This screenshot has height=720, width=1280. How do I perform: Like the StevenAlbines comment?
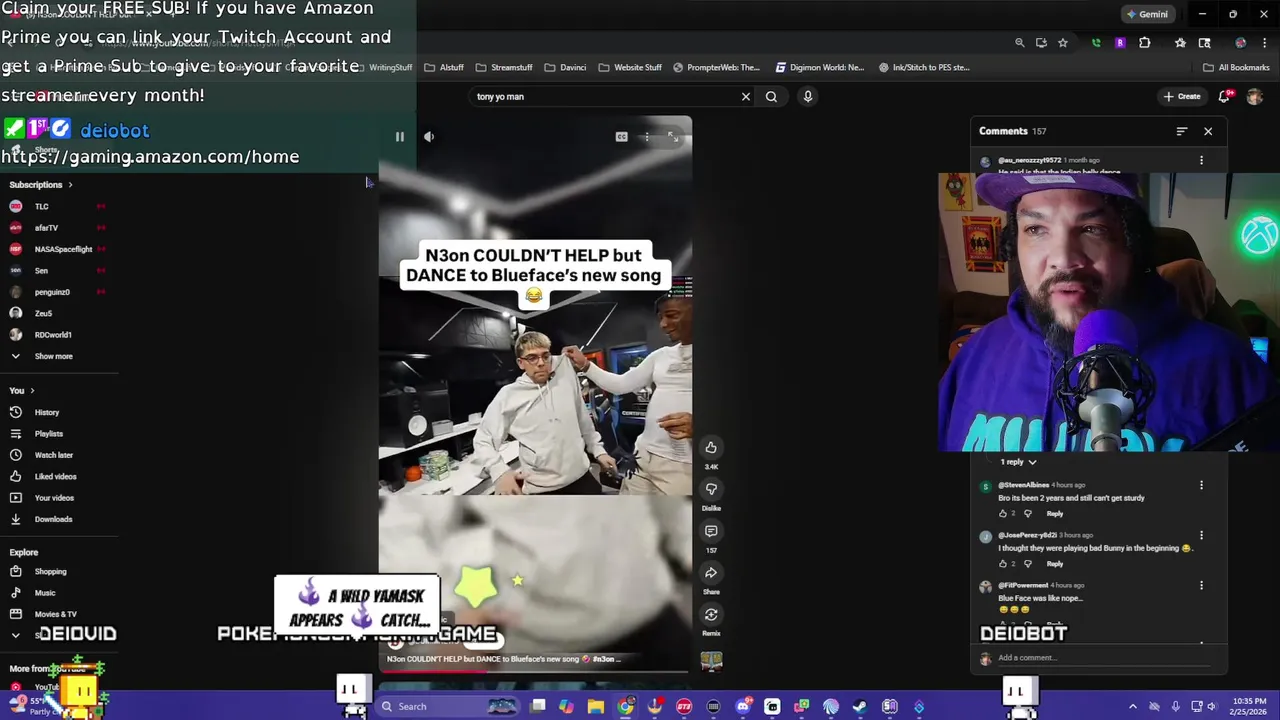[x=1003, y=513]
